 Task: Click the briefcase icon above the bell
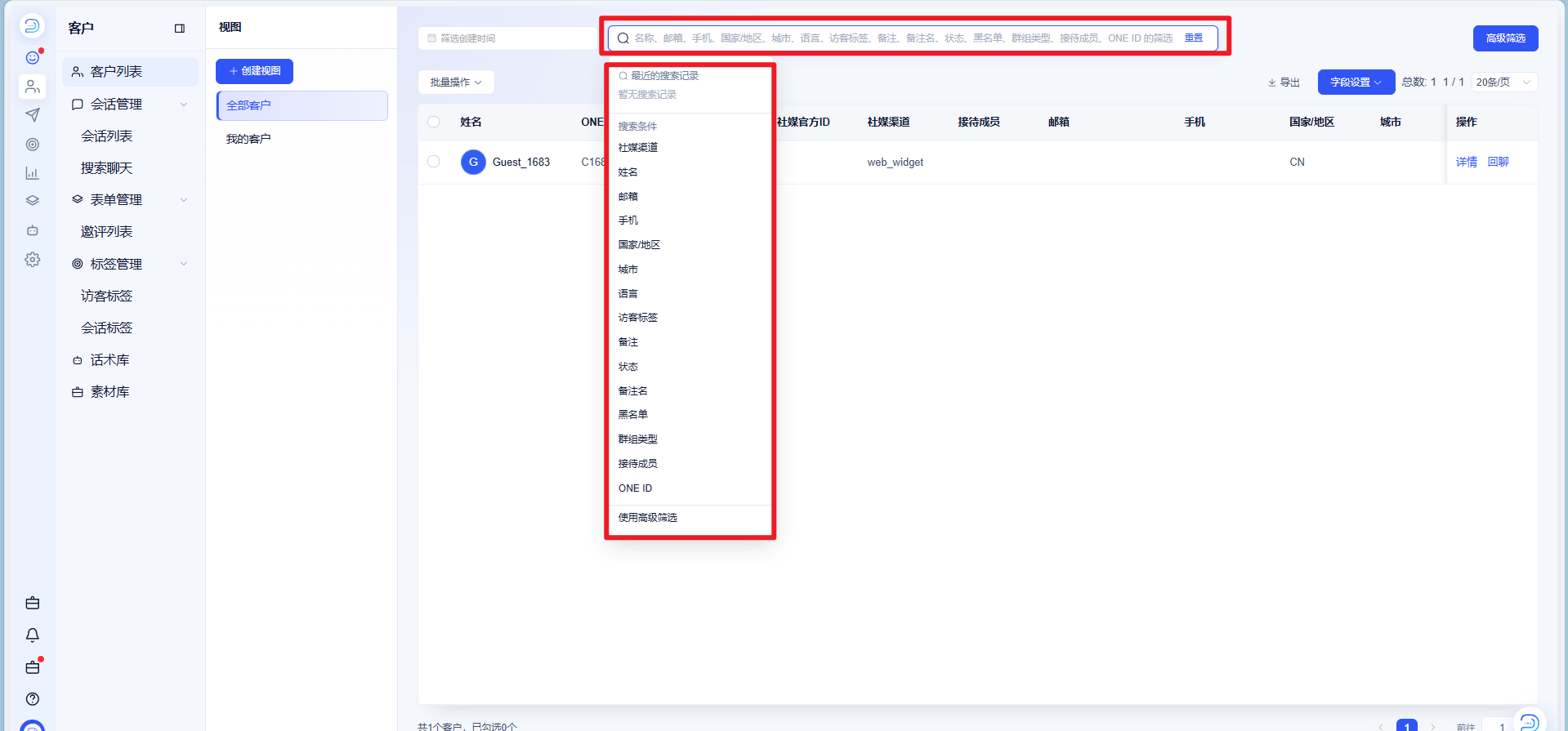(x=33, y=603)
